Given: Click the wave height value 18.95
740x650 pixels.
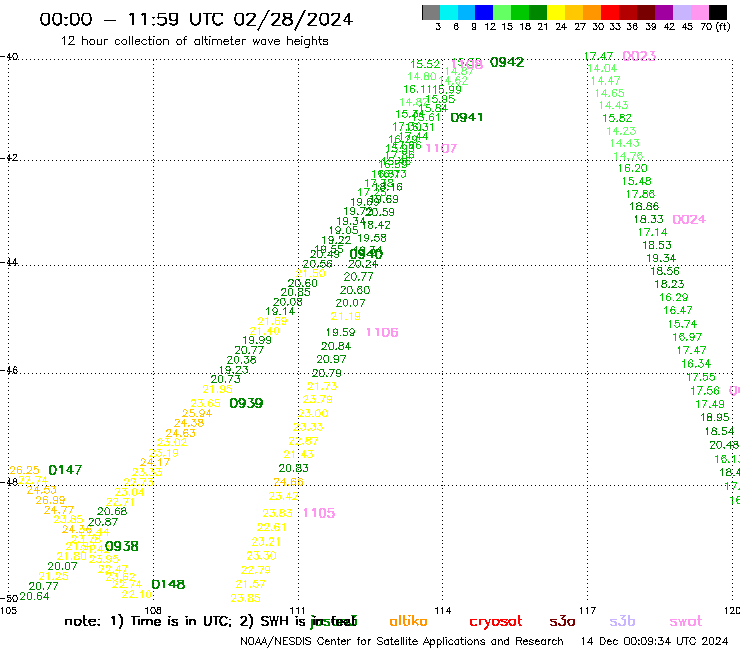Looking at the screenshot, I should pyautogui.click(x=715, y=417).
